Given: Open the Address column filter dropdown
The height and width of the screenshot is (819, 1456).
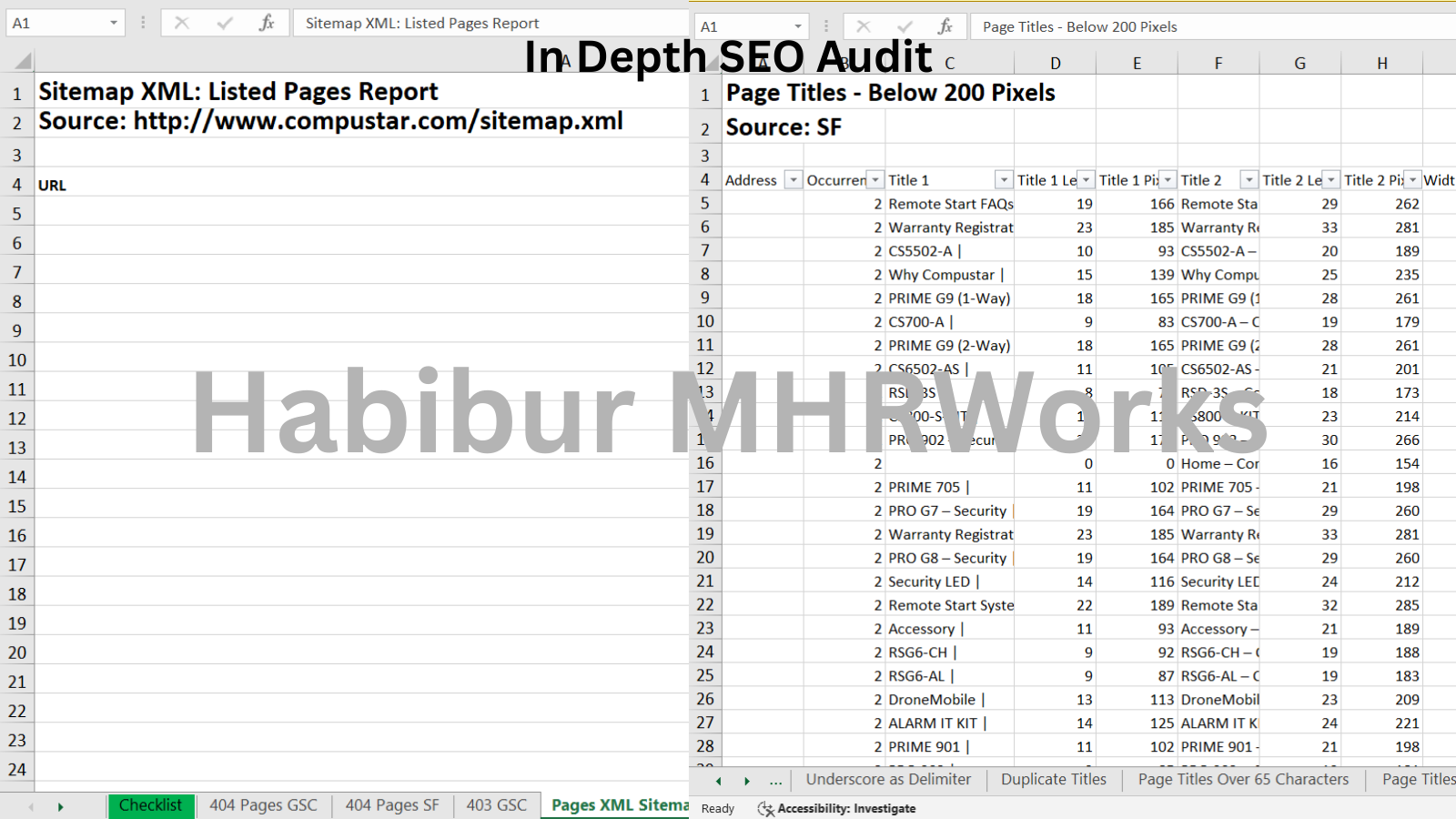Looking at the screenshot, I should [x=794, y=180].
